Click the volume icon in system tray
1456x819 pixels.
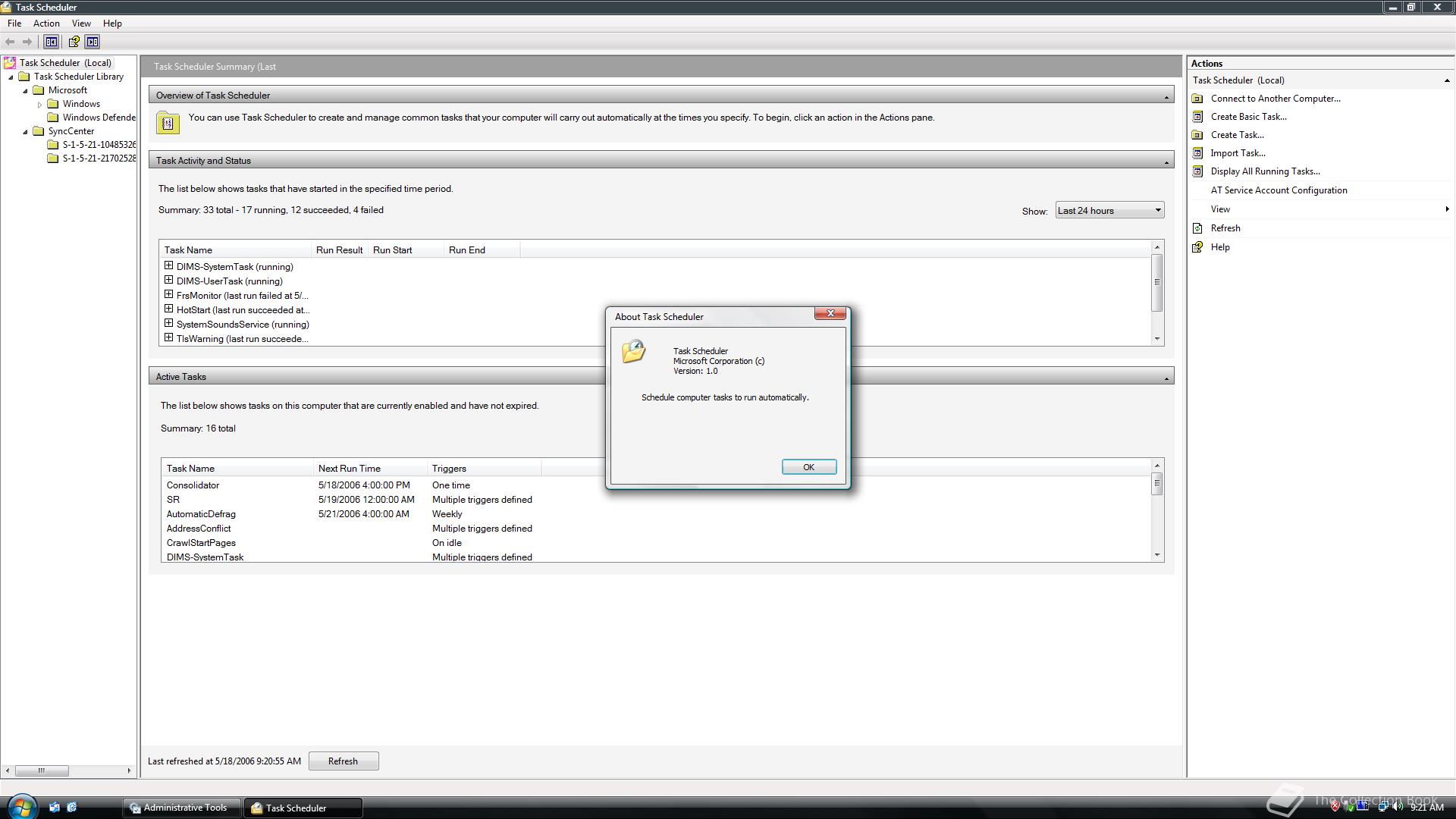click(x=1397, y=807)
